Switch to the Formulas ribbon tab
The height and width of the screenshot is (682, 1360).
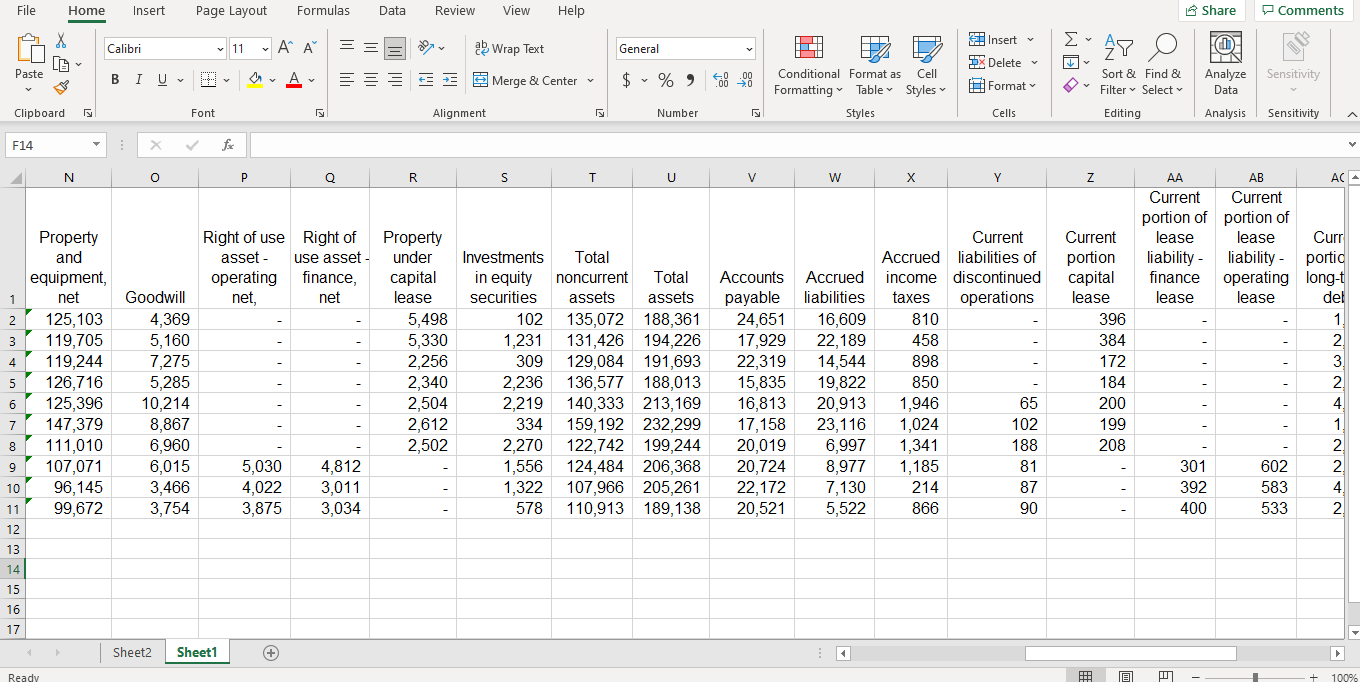pyautogui.click(x=323, y=11)
